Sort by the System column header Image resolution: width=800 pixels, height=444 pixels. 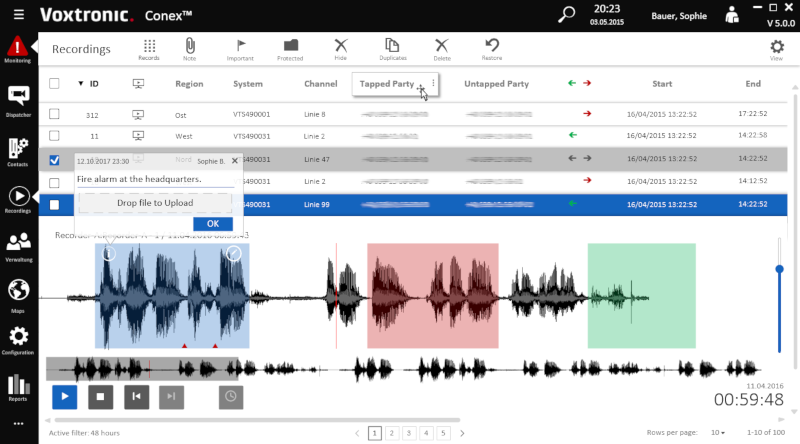(x=248, y=84)
